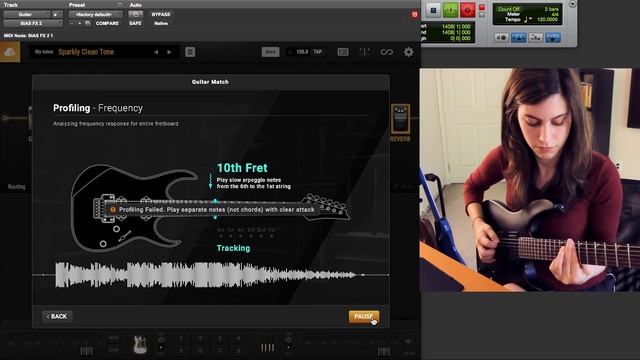Image resolution: width=640 pixels, height=360 pixels.
Task: Toggle the Hack button in top bar
Action: point(270,52)
